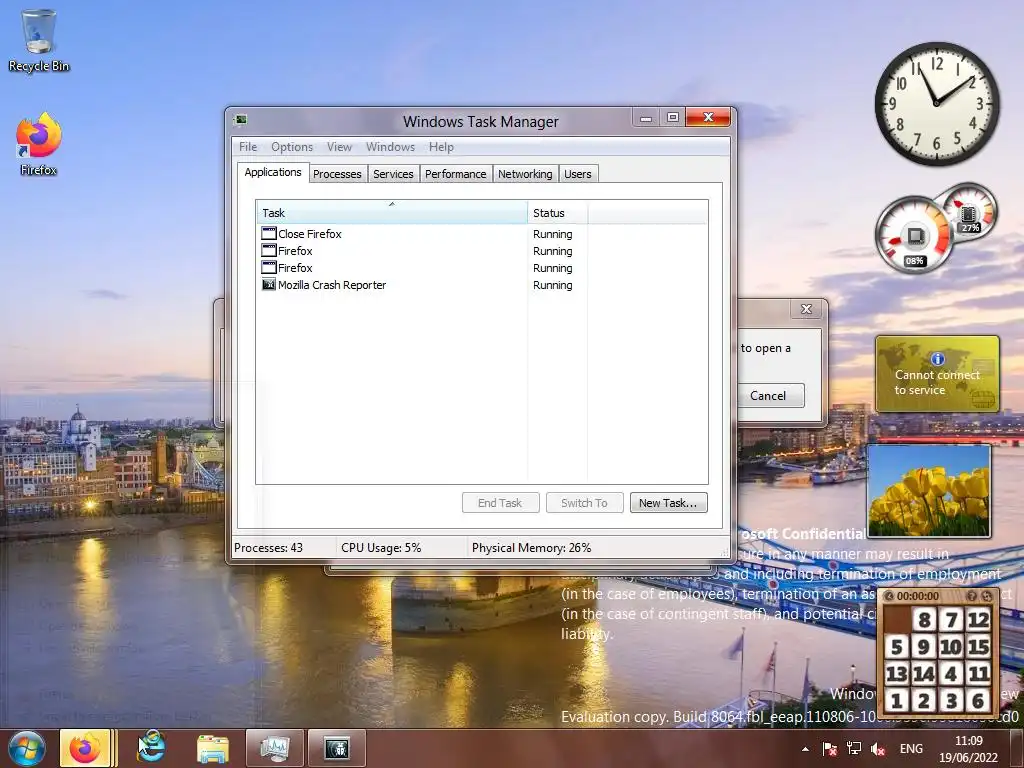Switch to the Users tab
Image resolution: width=1024 pixels, height=768 pixels.
[x=577, y=174]
